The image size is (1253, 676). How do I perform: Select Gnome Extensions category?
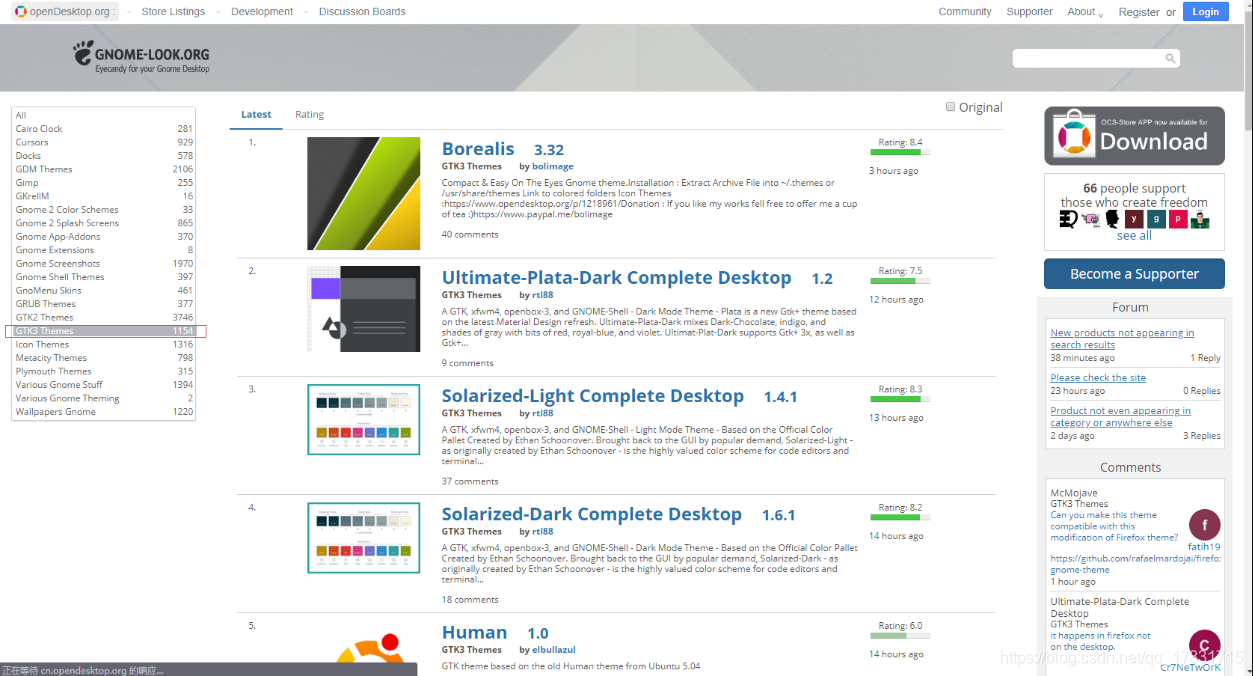104,250
